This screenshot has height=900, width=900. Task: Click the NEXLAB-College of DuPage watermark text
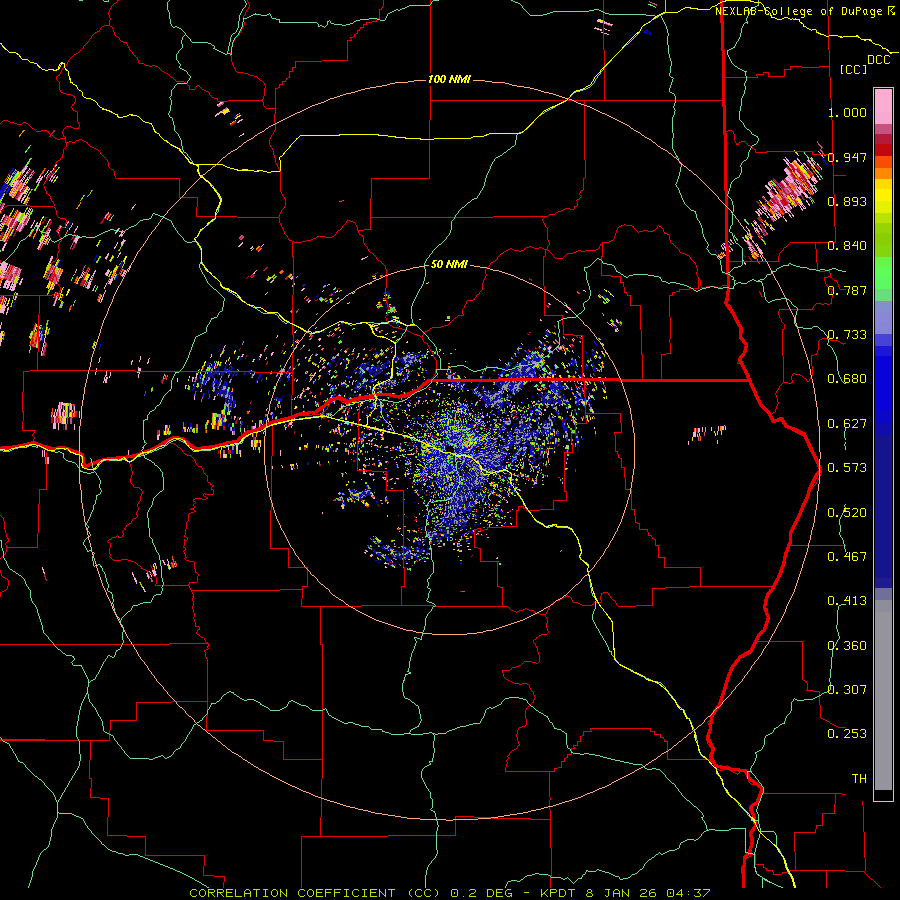tap(805, 11)
